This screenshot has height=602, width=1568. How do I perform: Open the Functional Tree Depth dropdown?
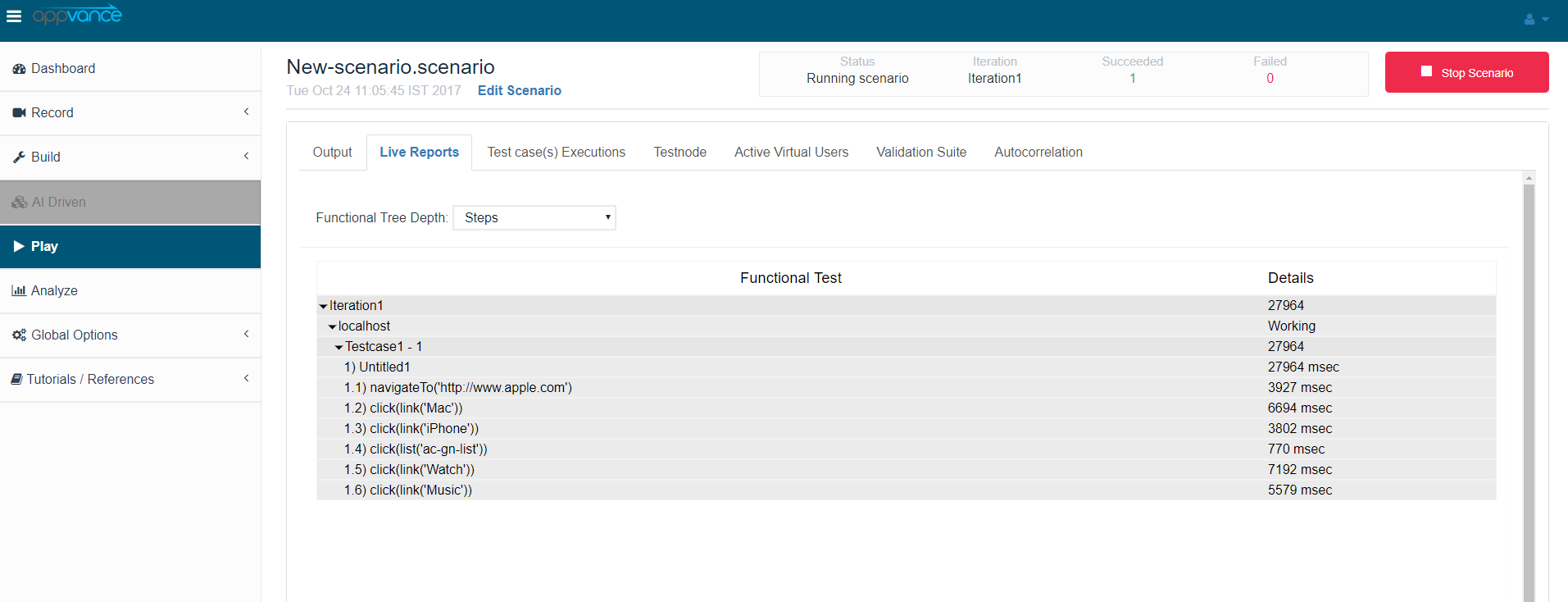534,218
